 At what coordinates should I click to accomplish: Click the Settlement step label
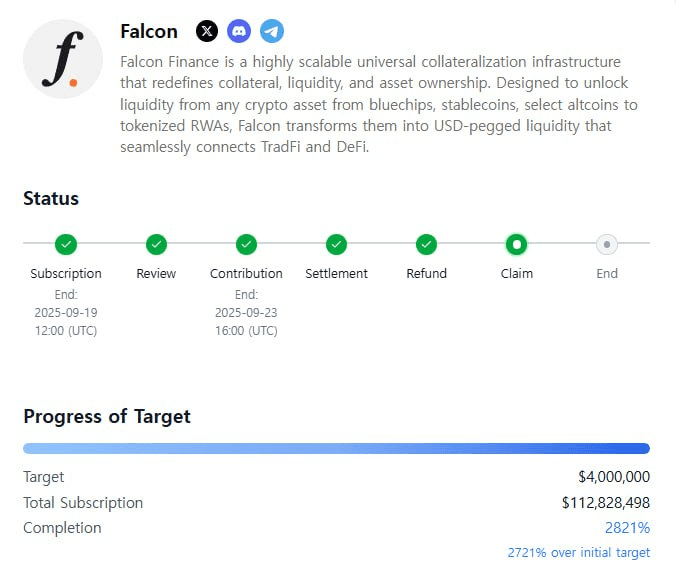(x=336, y=273)
